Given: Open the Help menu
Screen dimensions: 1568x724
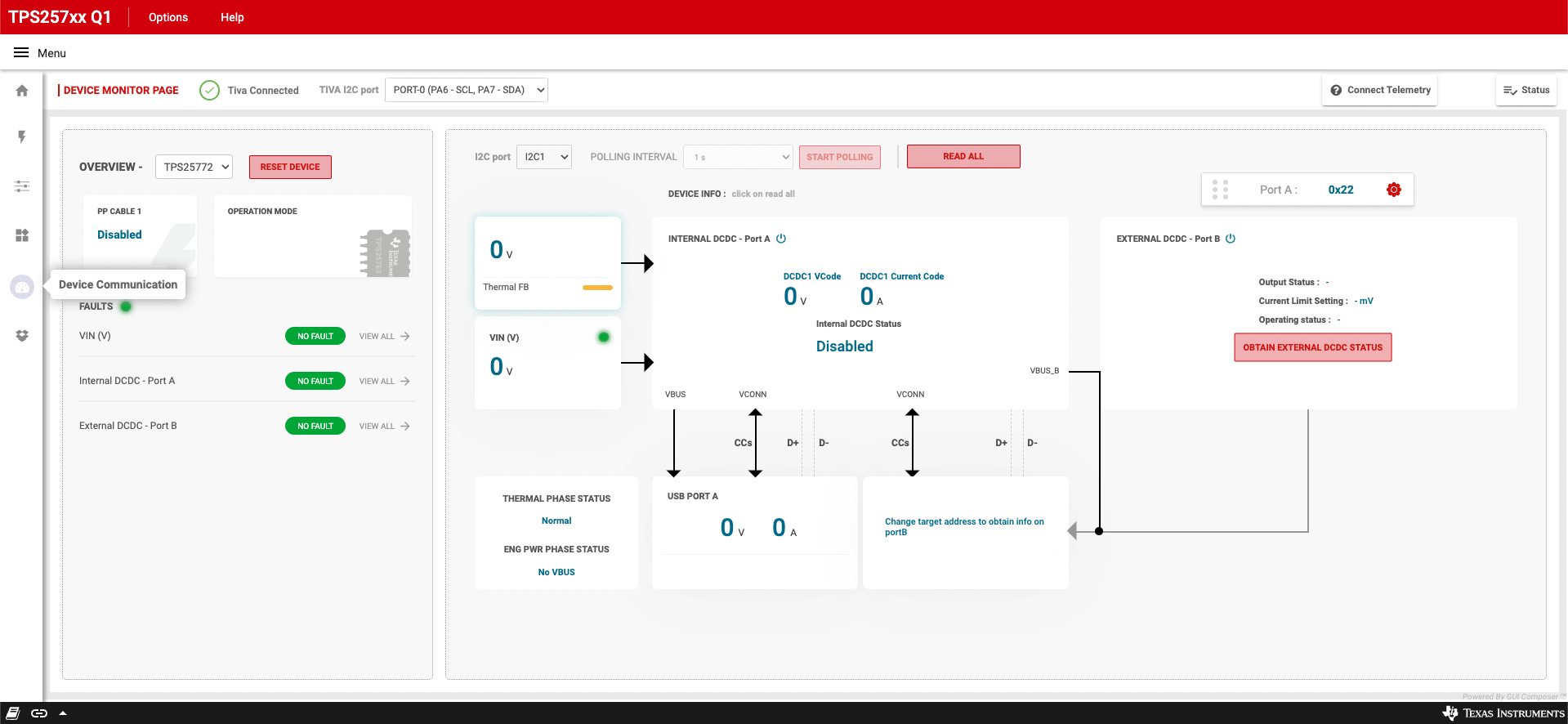Looking at the screenshot, I should pos(232,17).
